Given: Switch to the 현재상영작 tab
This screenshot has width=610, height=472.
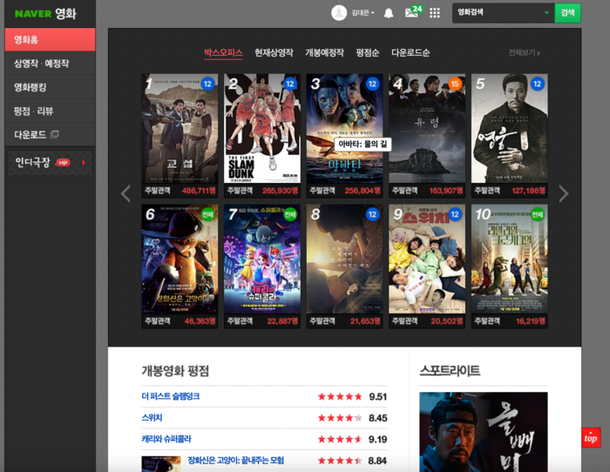Looking at the screenshot, I should click(x=274, y=52).
